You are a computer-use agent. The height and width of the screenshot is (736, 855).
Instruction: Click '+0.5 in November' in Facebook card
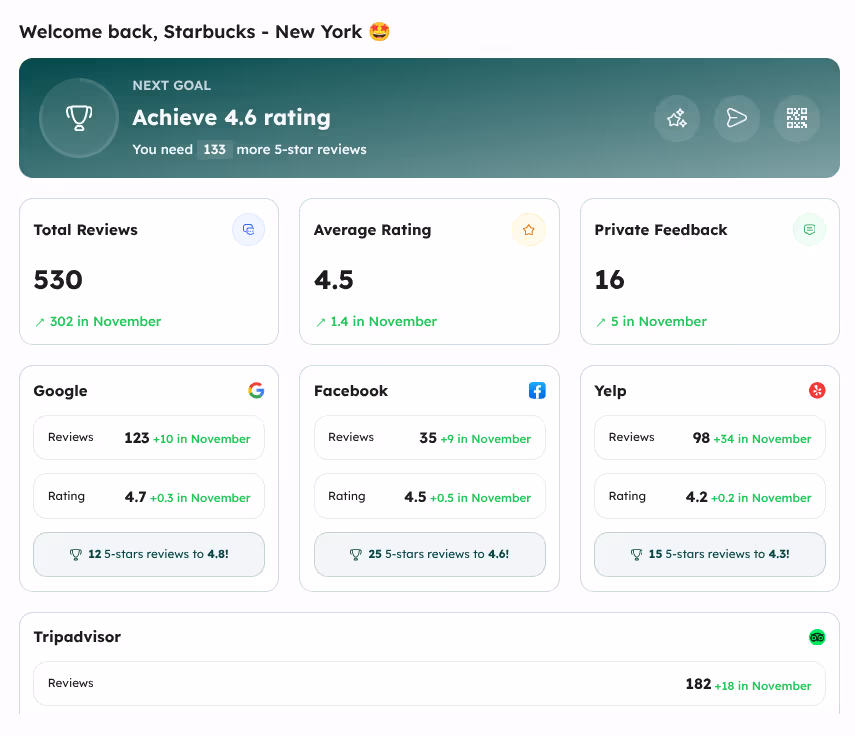tap(480, 498)
